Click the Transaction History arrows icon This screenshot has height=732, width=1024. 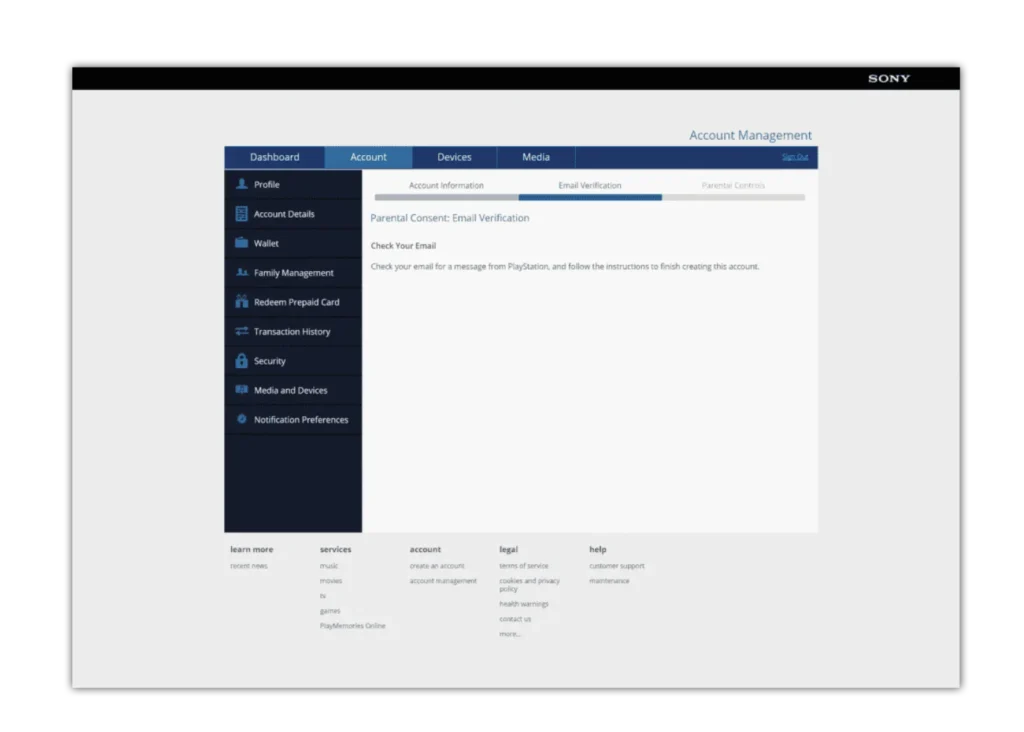(x=242, y=331)
